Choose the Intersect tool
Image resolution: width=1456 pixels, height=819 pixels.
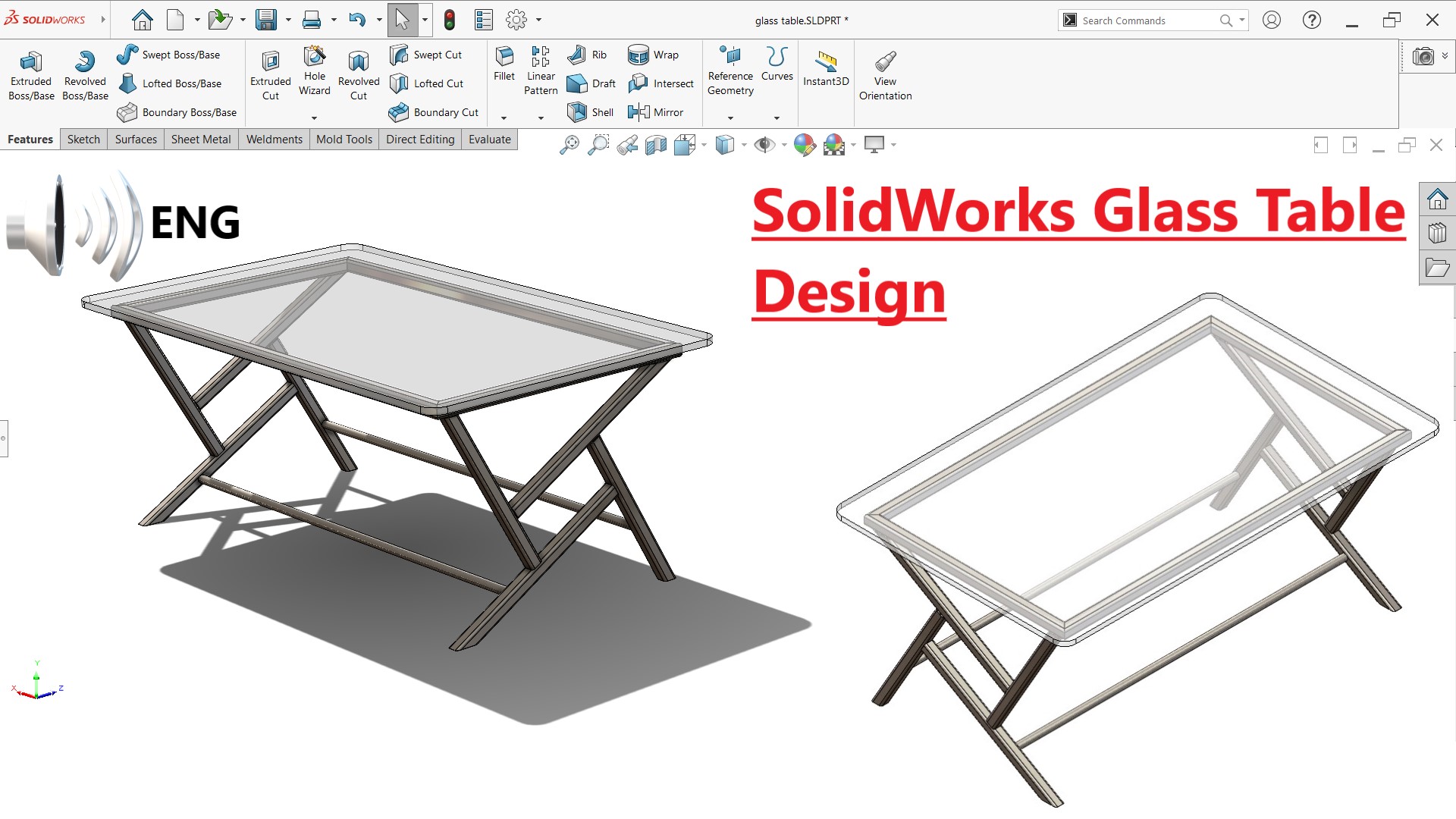pyautogui.click(x=661, y=83)
